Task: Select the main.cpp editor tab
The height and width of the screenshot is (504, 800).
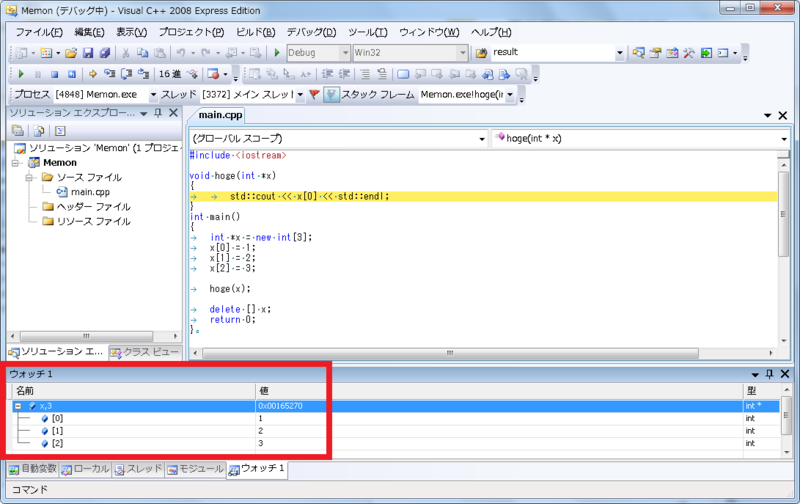Action: coord(220,115)
